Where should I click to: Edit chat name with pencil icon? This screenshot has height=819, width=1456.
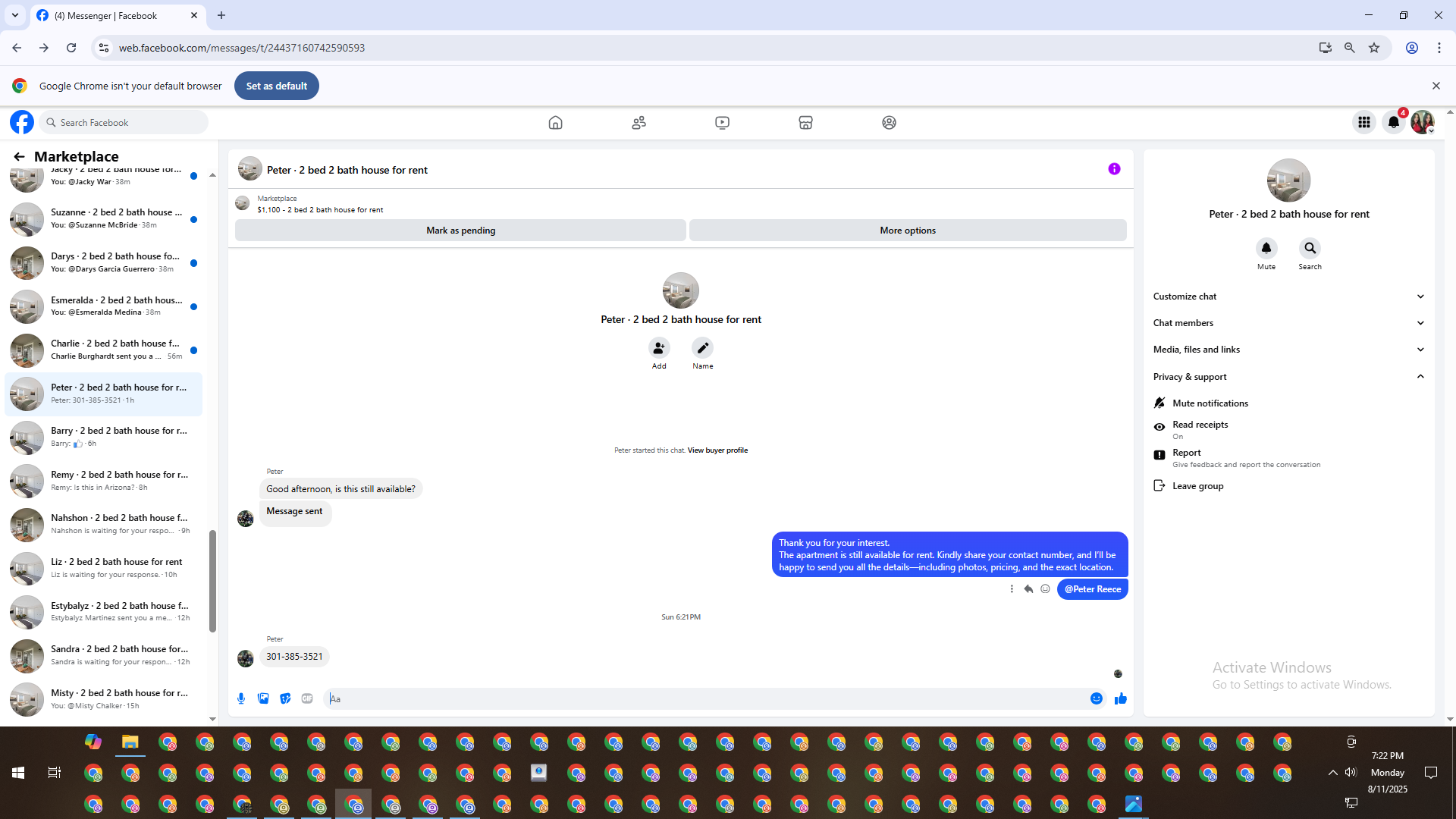pyautogui.click(x=702, y=348)
